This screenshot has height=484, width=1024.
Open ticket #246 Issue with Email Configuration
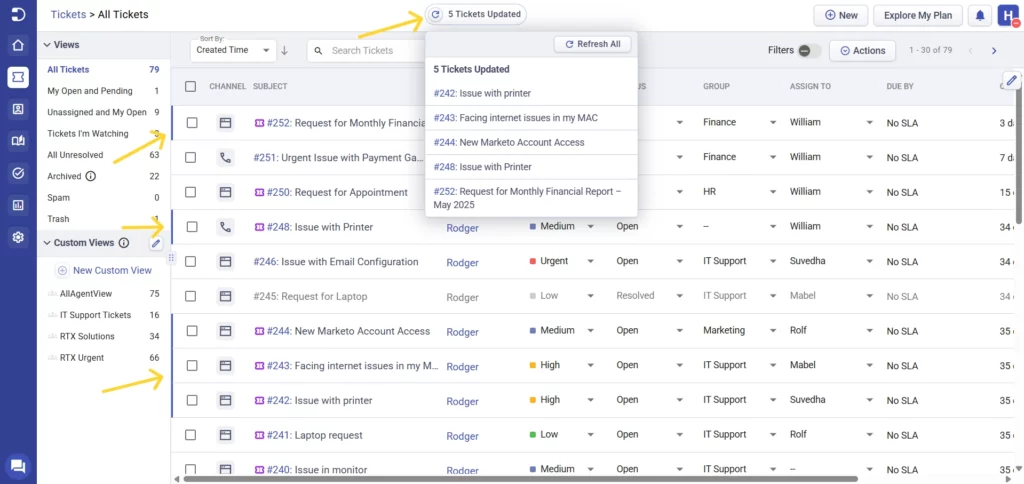tap(336, 262)
